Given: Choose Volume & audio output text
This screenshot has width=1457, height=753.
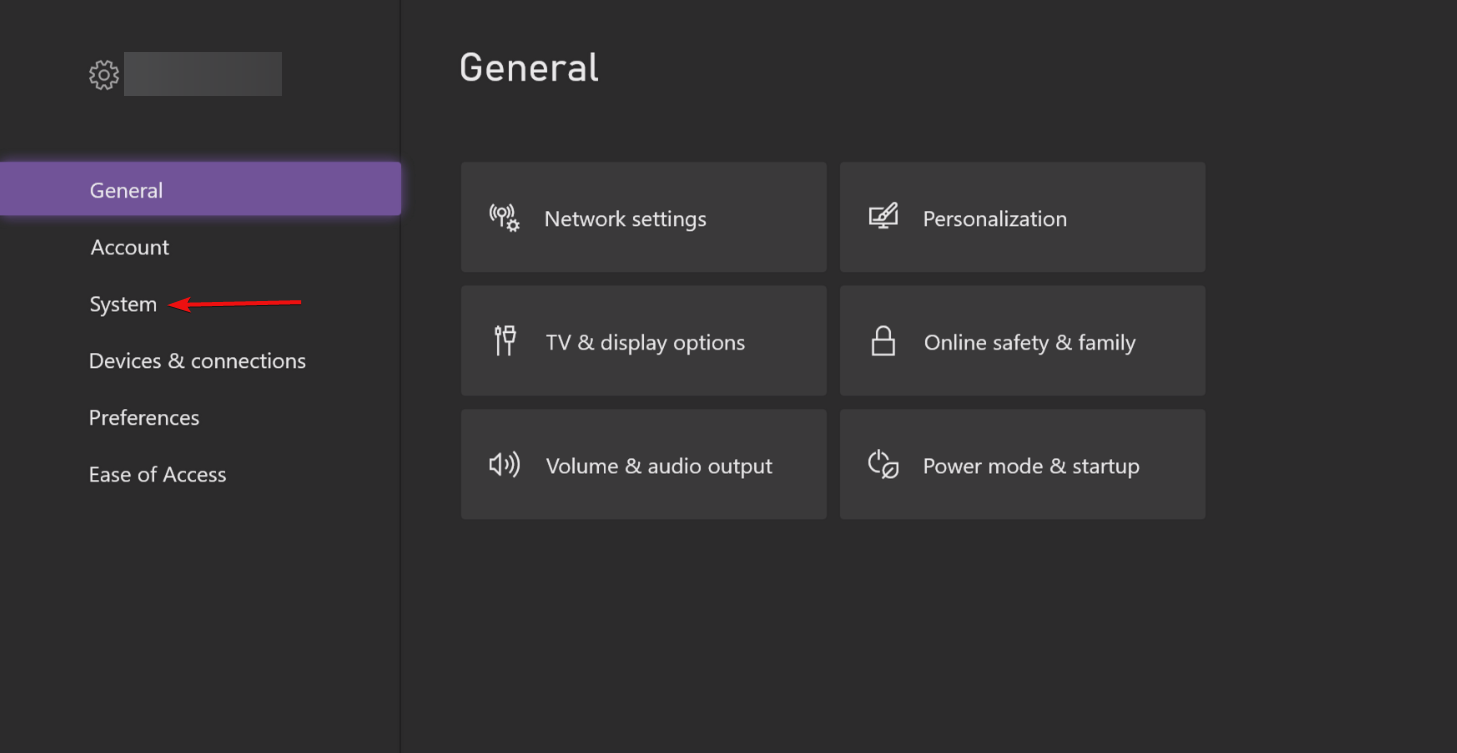Looking at the screenshot, I should (659, 466).
